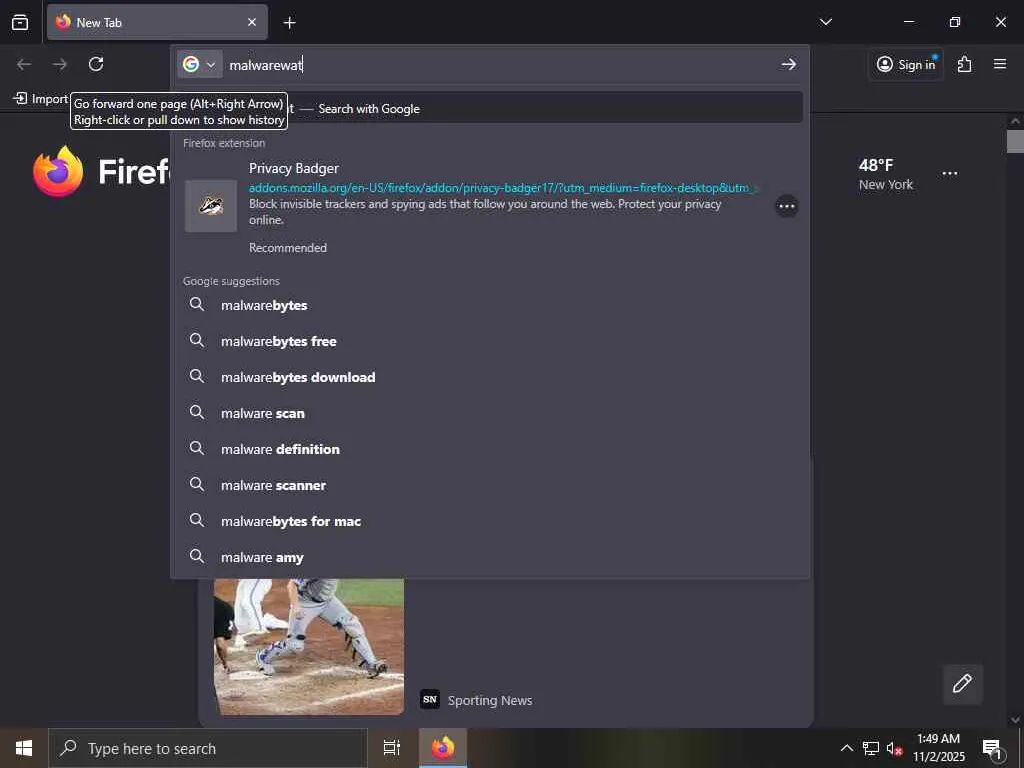Click the Privacy Badger addons.mozilla.org URL

pyautogui.click(x=502, y=188)
